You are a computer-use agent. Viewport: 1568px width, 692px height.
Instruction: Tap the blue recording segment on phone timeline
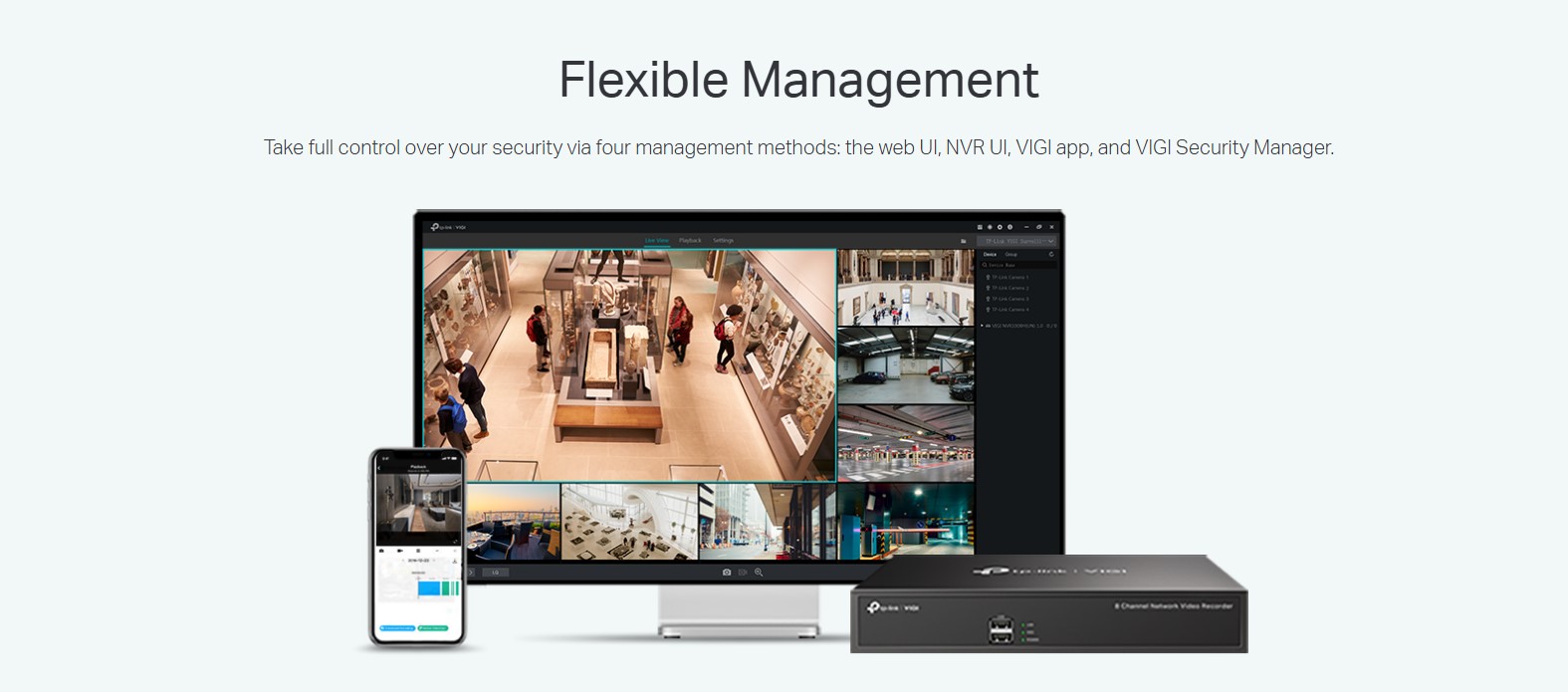click(429, 588)
